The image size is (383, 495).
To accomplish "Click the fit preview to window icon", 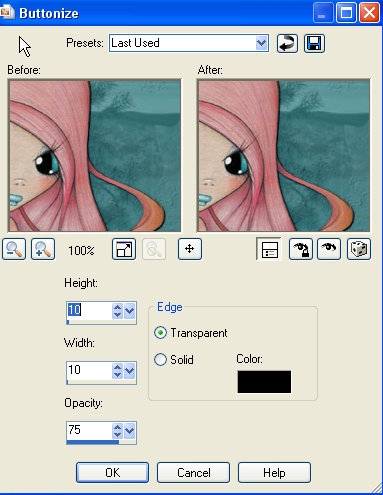I will pos(124,249).
